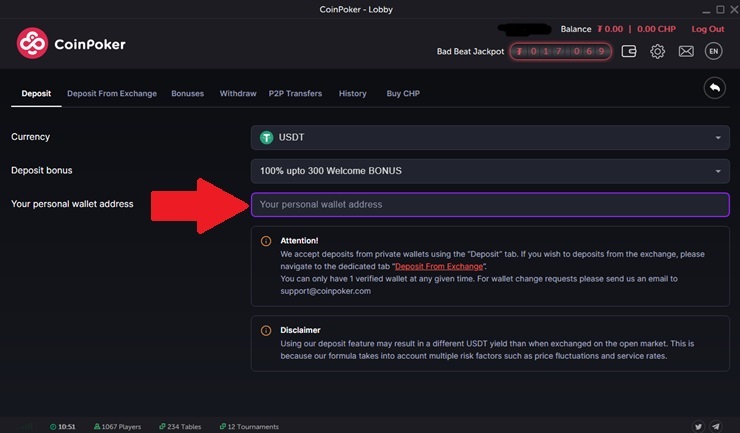The width and height of the screenshot is (740, 433).
Task: Click the connection signal bars icon
Action: [25, 426]
